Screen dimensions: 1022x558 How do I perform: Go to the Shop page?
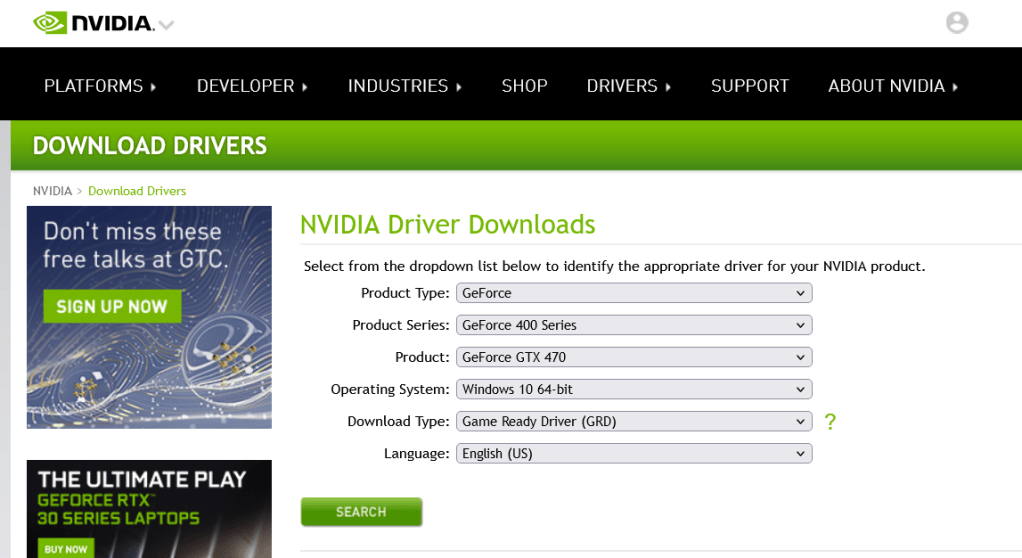[x=524, y=86]
